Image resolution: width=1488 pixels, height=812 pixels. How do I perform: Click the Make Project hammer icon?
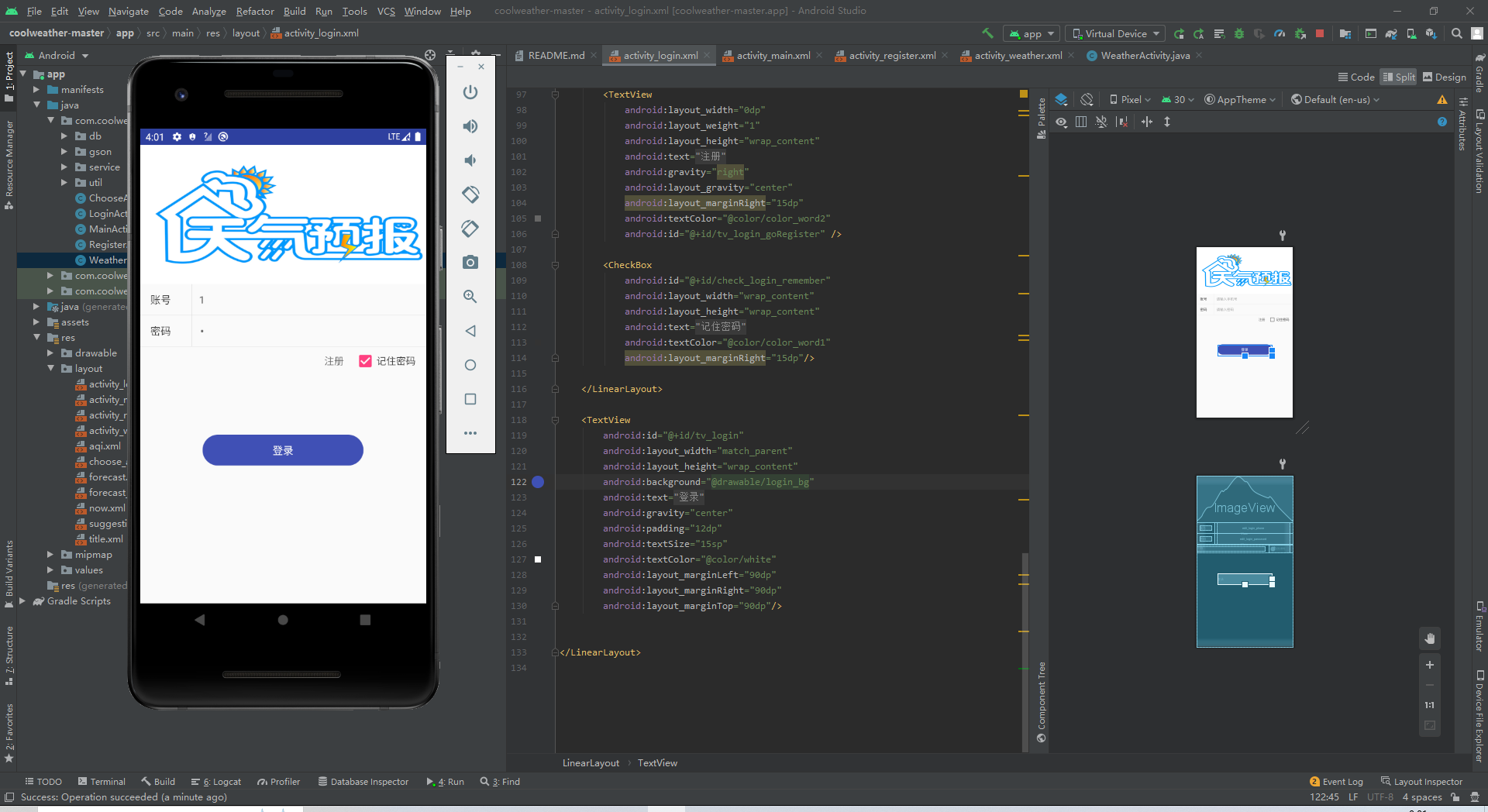pyautogui.click(x=987, y=33)
